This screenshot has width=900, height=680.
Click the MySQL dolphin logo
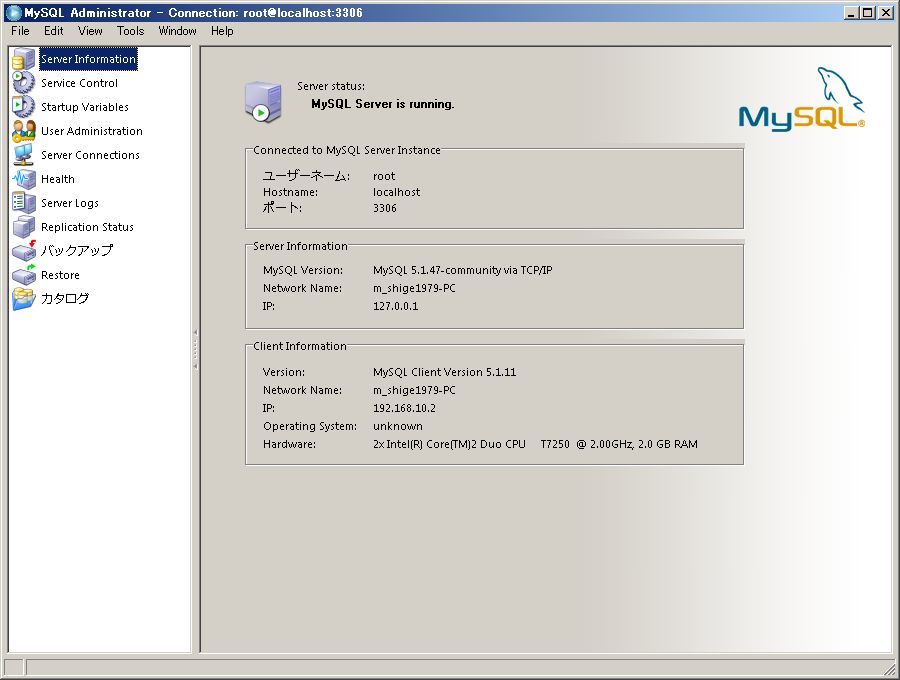coord(801,99)
